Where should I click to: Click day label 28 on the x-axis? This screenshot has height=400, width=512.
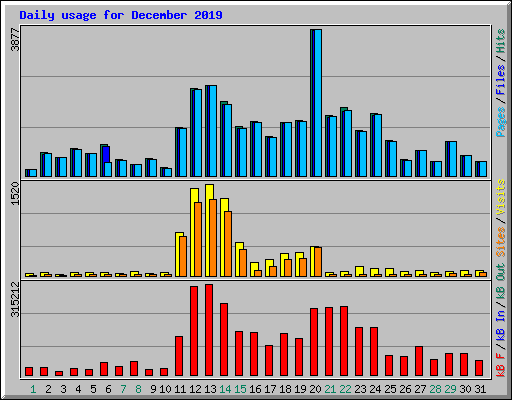pyautogui.click(x=435, y=389)
